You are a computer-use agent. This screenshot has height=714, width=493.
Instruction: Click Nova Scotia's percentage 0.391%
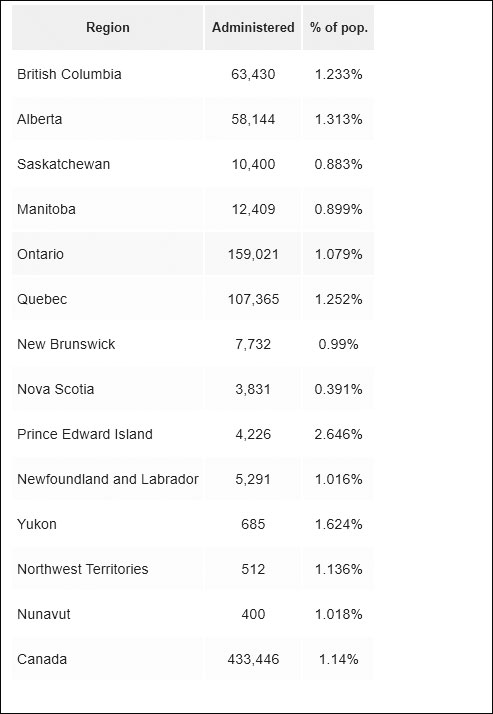coord(338,389)
